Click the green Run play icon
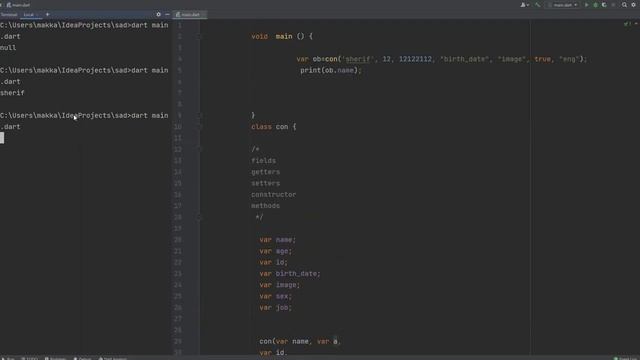This screenshot has width=640, height=360. [587, 5]
